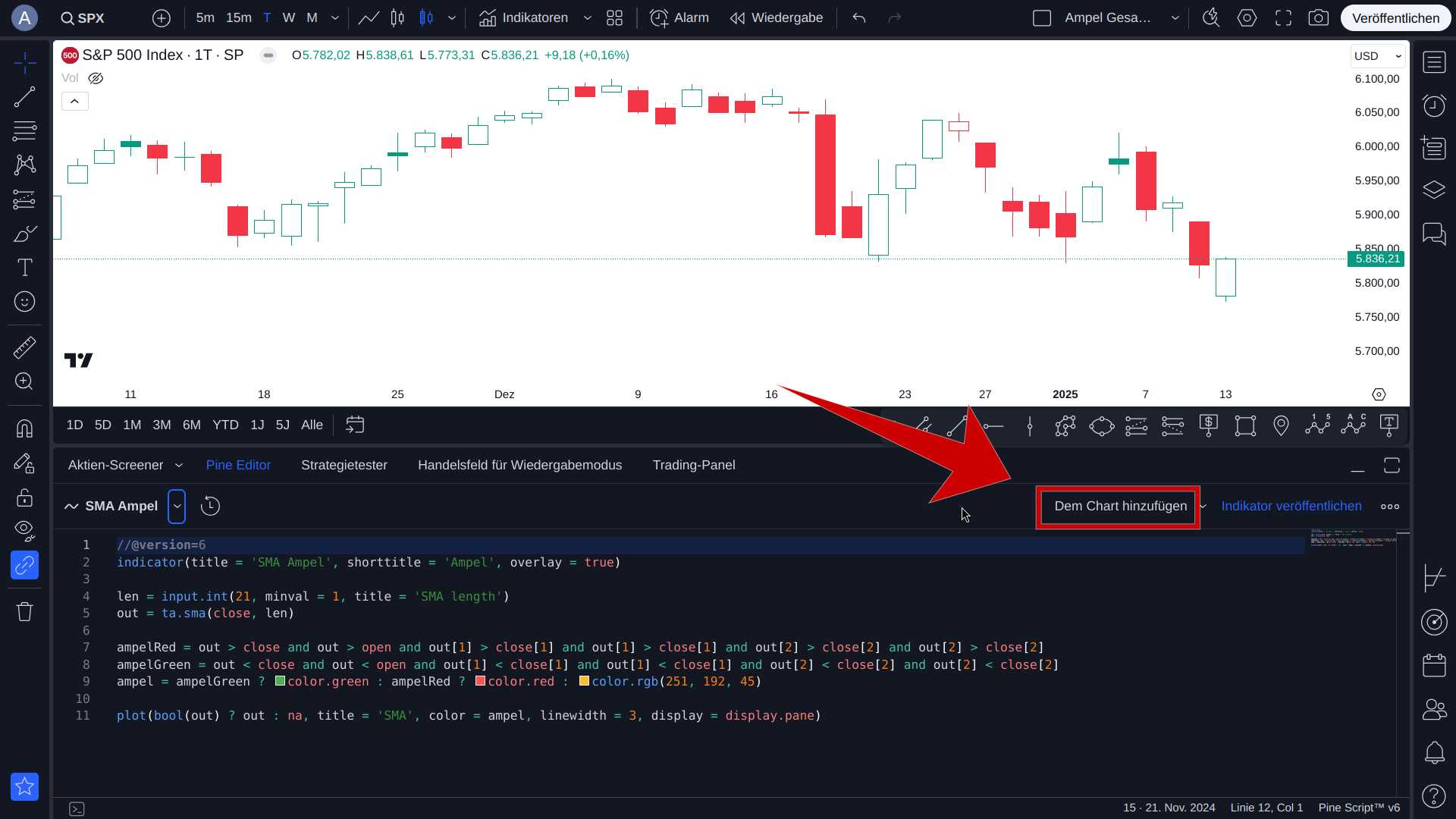Take a chart snapshot with camera icon

pyautogui.click(x=1319, y=17)
